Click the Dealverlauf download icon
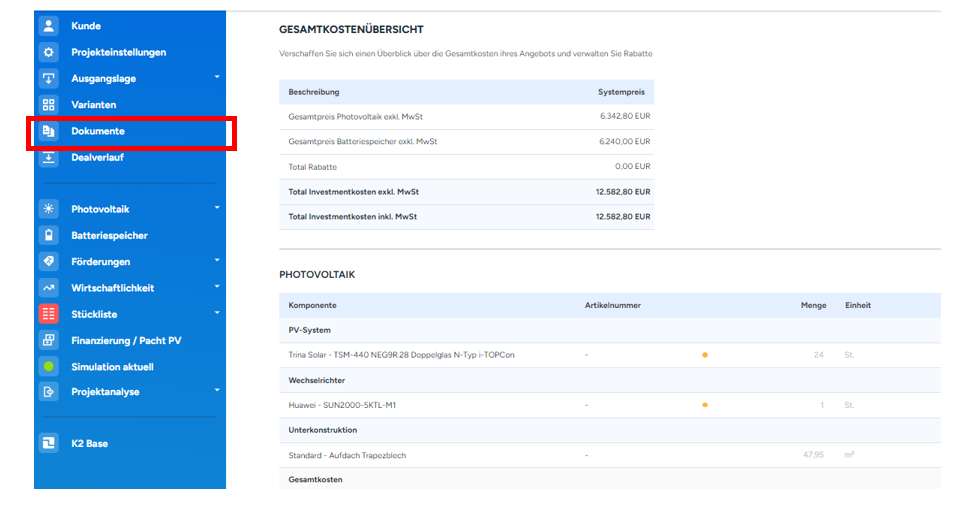Screen dimensions: 957x505 (x=48, y=157)
